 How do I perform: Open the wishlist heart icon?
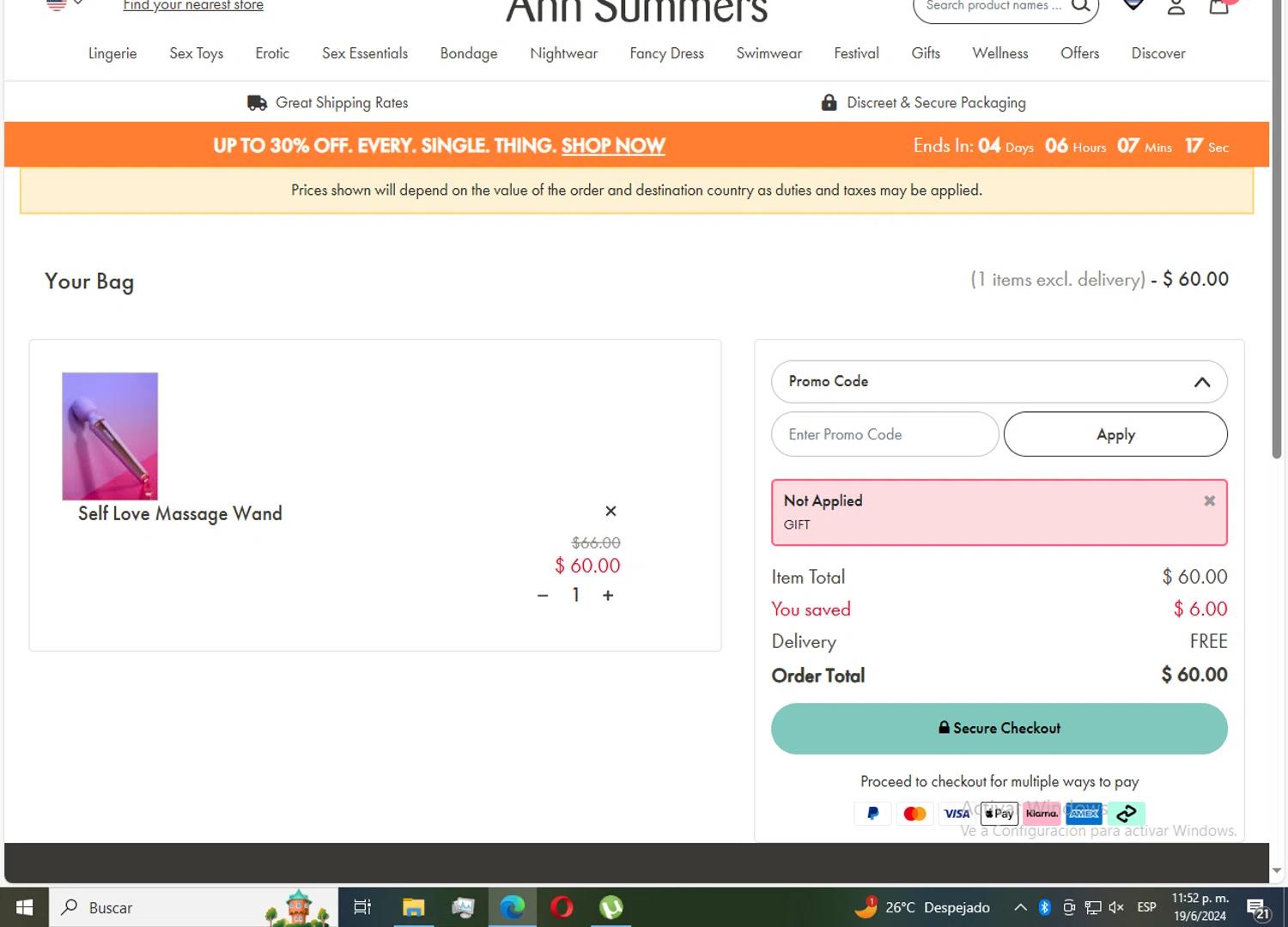coord(1133,5)
